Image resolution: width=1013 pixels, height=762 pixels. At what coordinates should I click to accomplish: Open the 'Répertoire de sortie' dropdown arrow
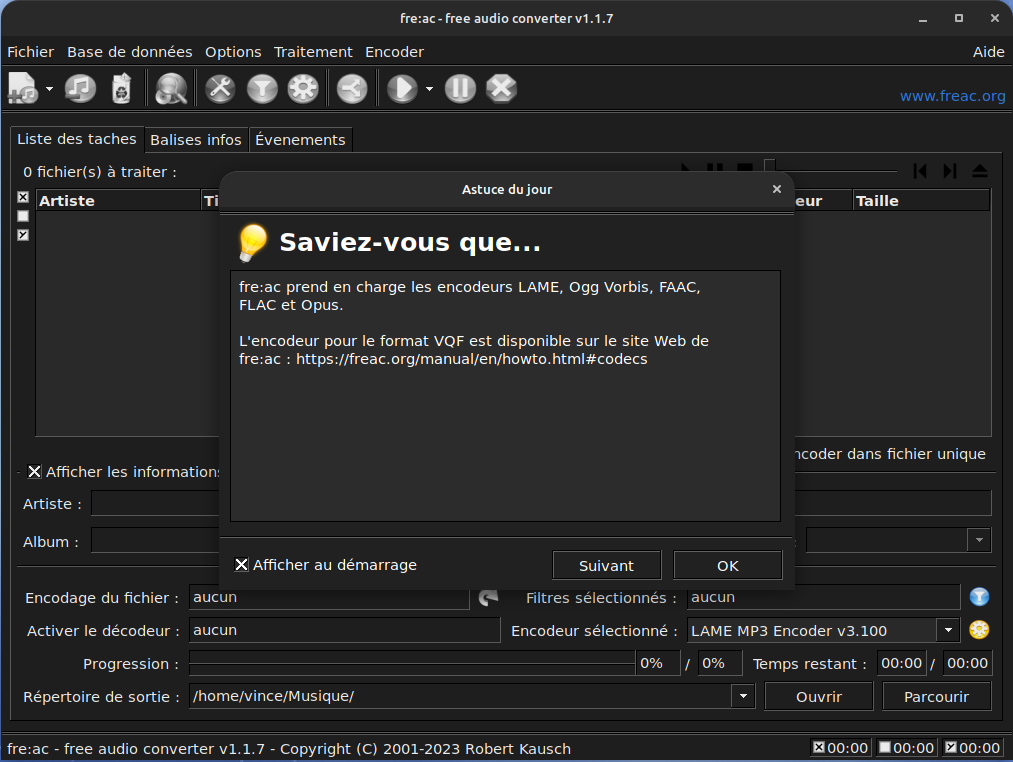point(743,696)
